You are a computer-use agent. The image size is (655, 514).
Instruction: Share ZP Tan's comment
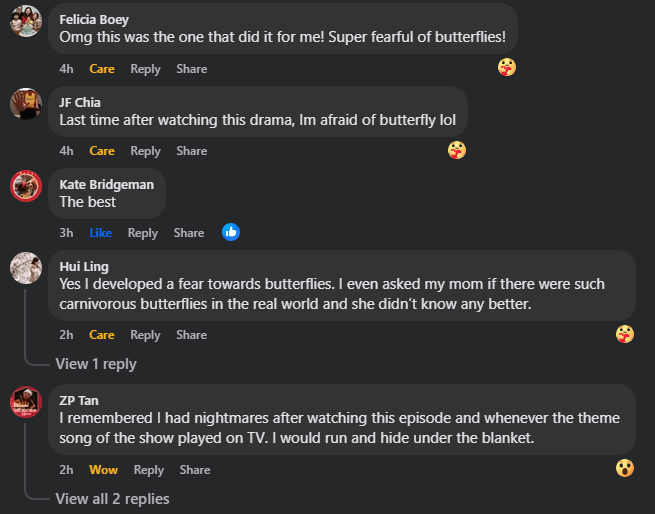click(195, 470)
